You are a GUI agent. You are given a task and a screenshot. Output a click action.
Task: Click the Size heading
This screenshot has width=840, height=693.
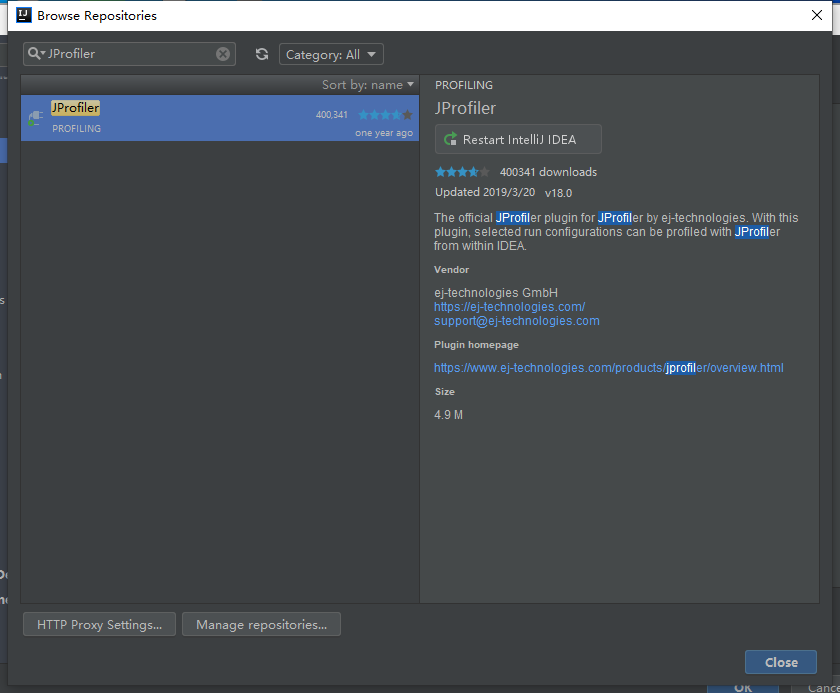coord(445,392)
